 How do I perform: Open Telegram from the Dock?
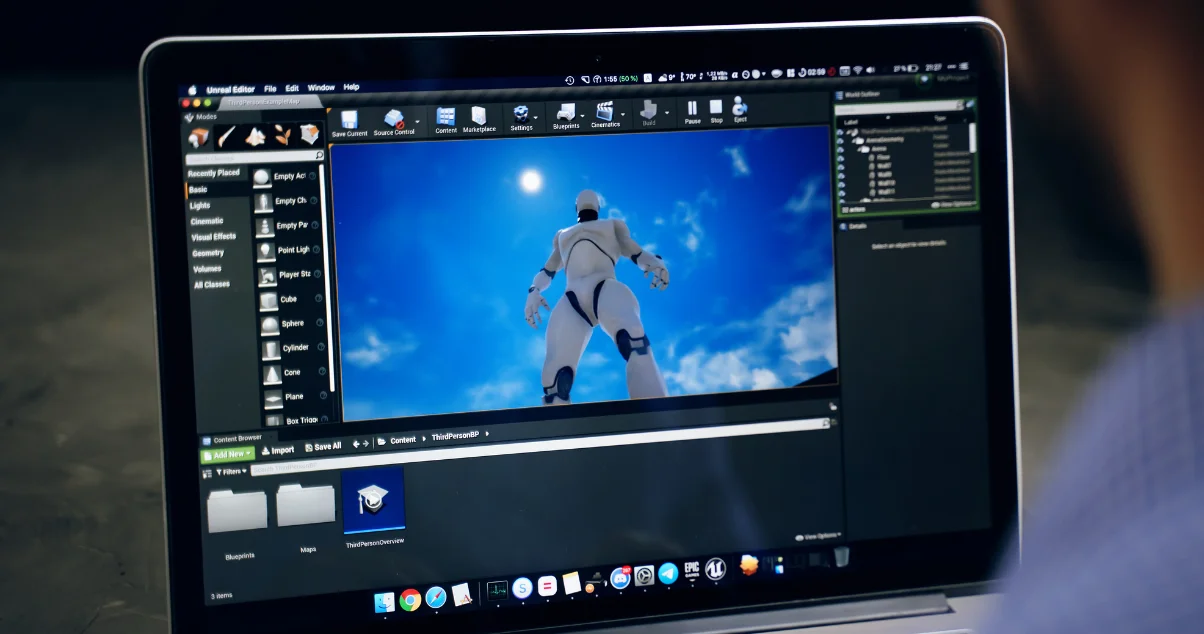coord(667,573)
